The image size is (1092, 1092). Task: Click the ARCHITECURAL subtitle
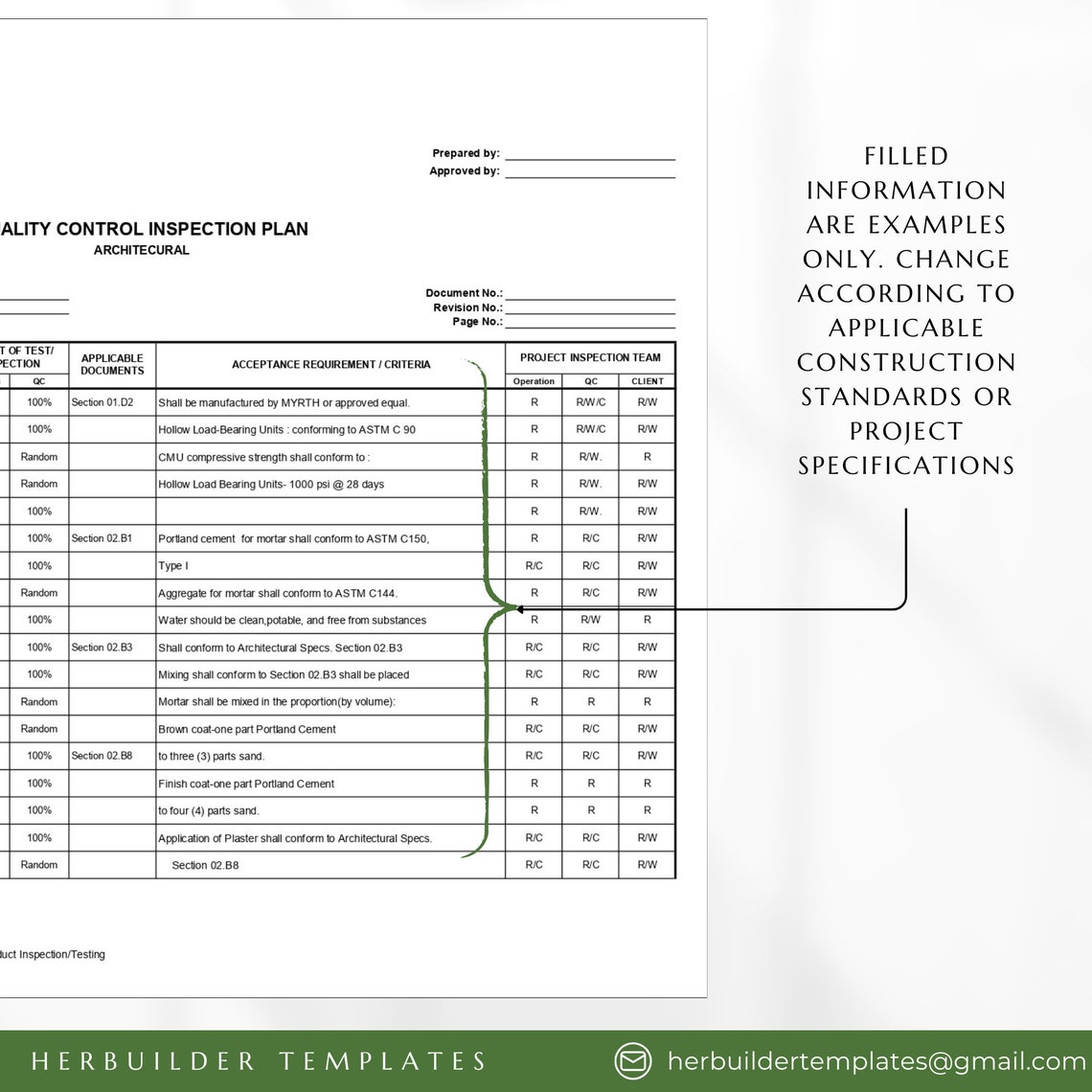click(142, 250)
